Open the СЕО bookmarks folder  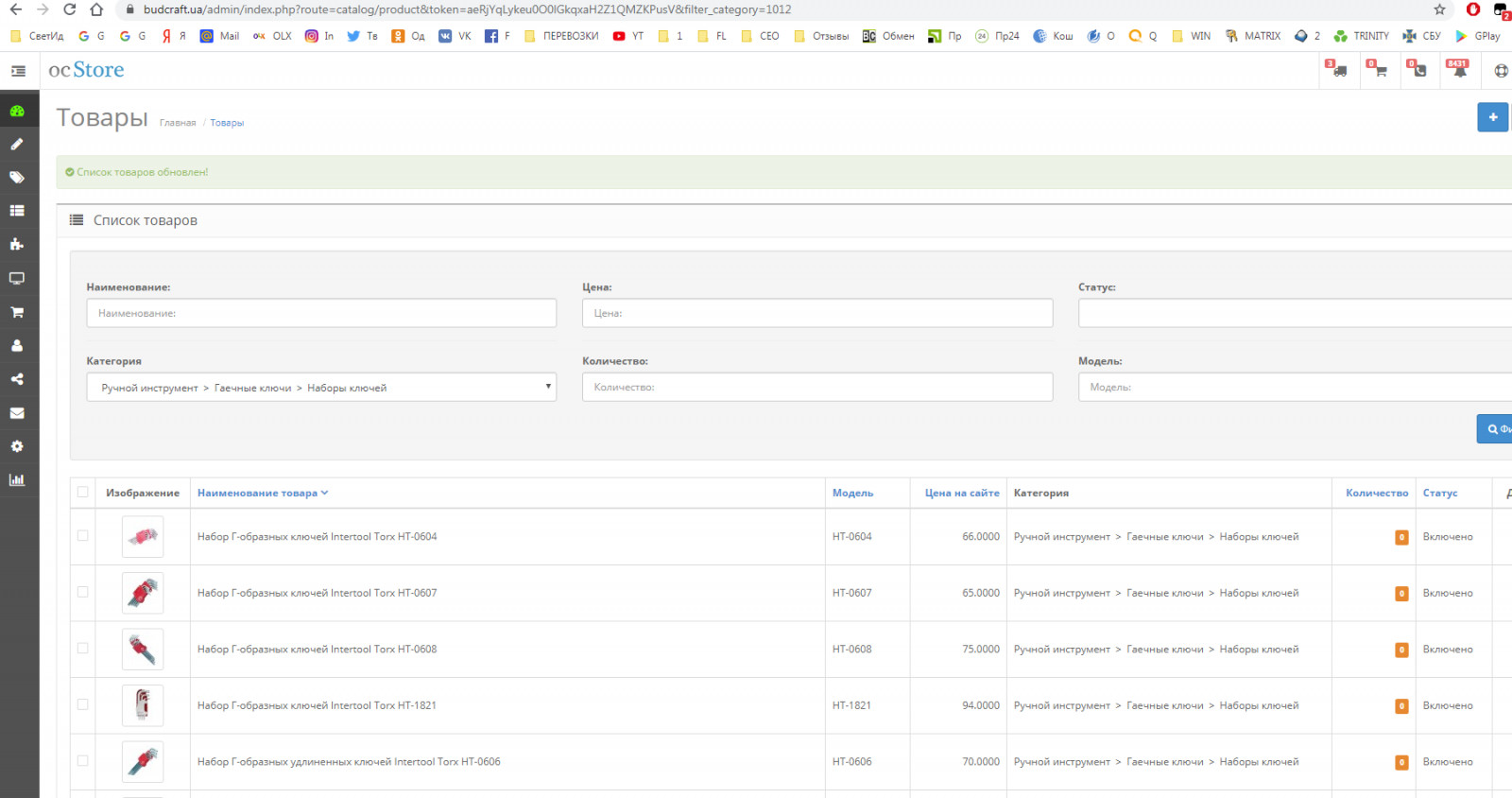(761, 36)
